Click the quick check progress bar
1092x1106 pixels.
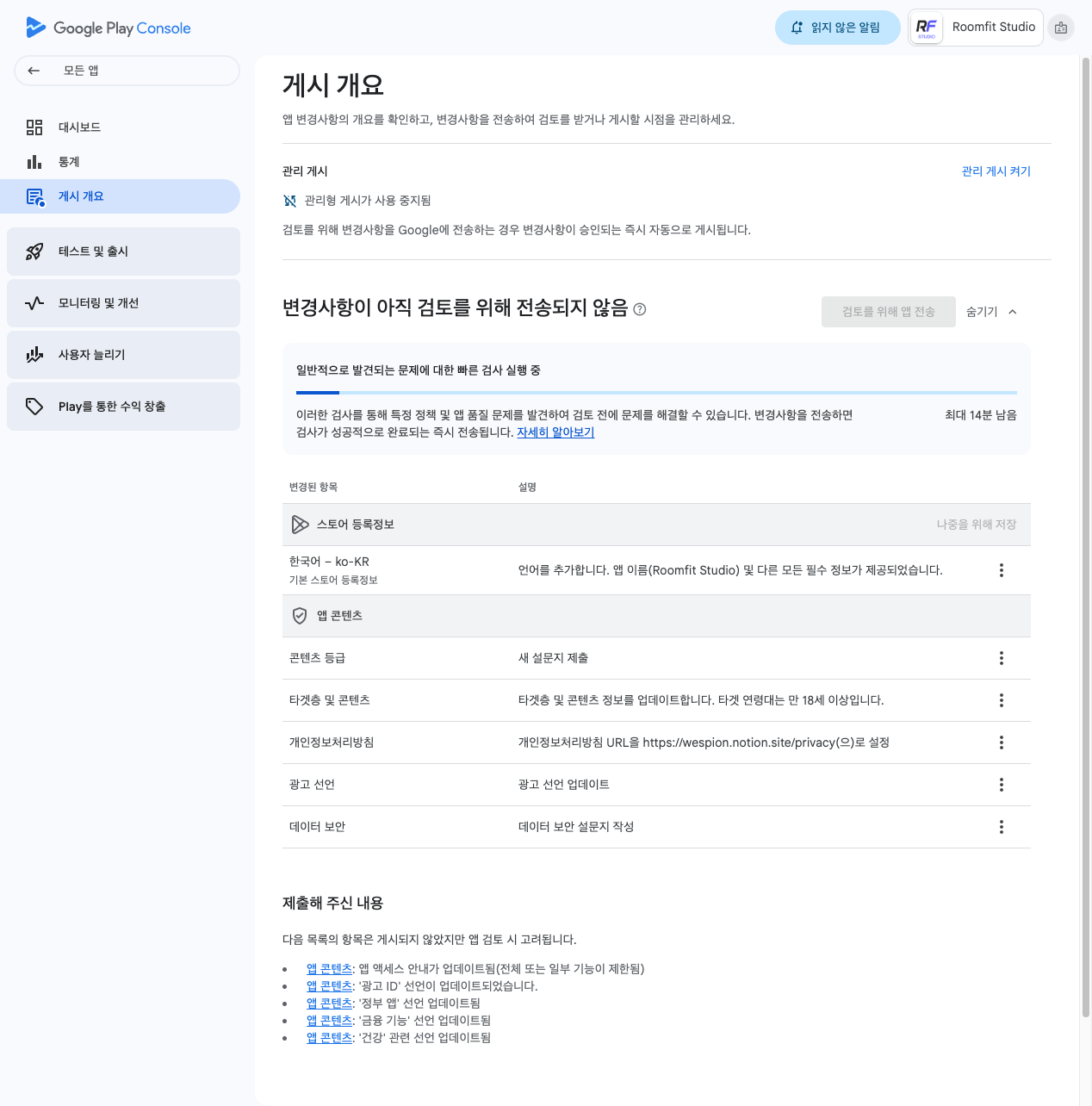[656, 393]
